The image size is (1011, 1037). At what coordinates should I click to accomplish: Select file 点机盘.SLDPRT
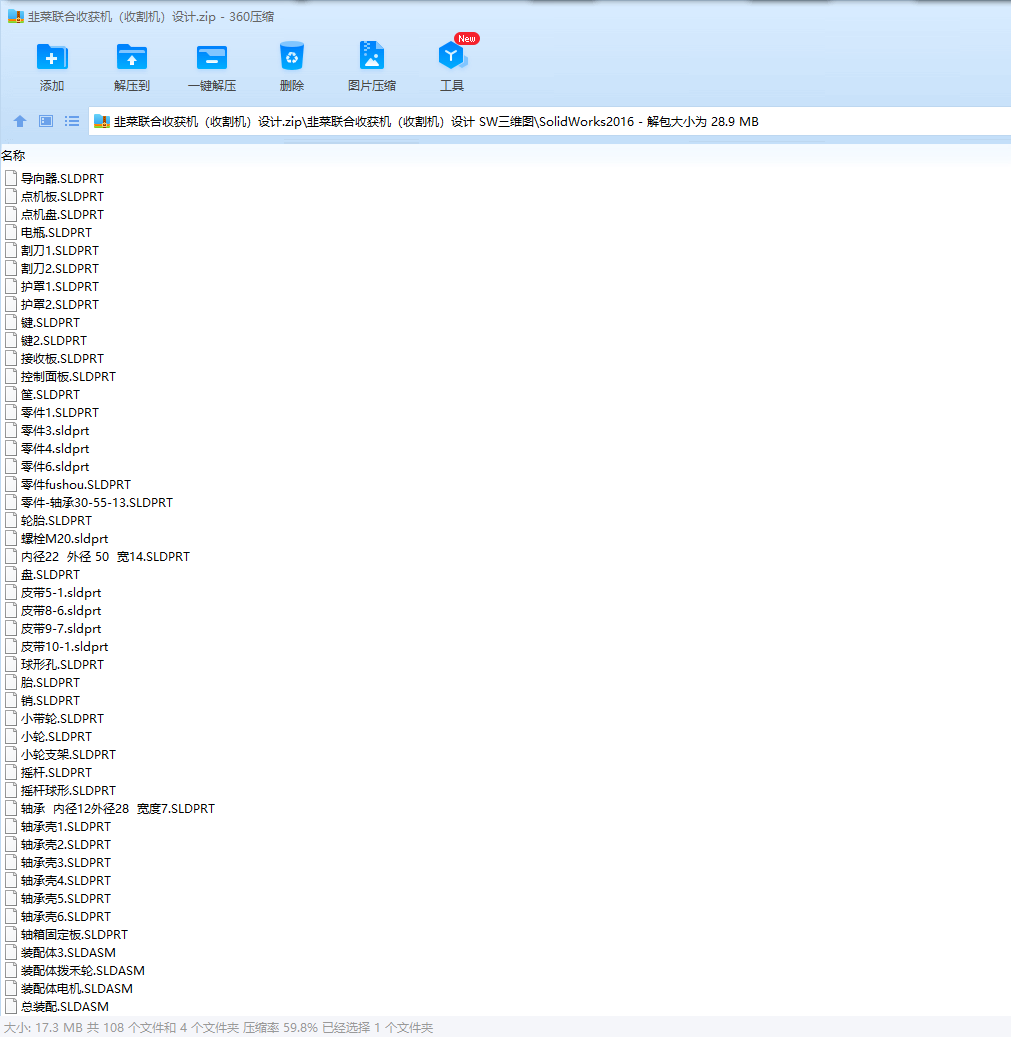tap(62, 214)
